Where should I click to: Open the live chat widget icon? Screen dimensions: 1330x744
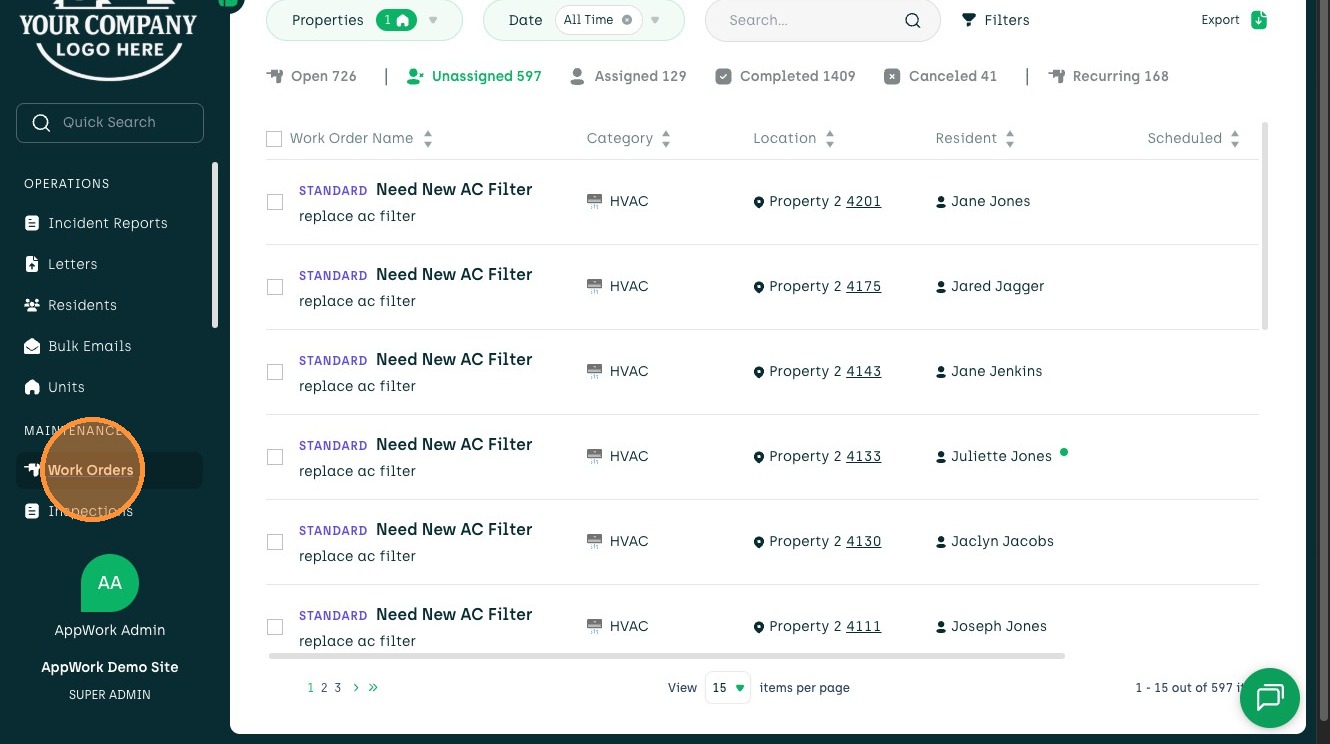[1270, 698]
